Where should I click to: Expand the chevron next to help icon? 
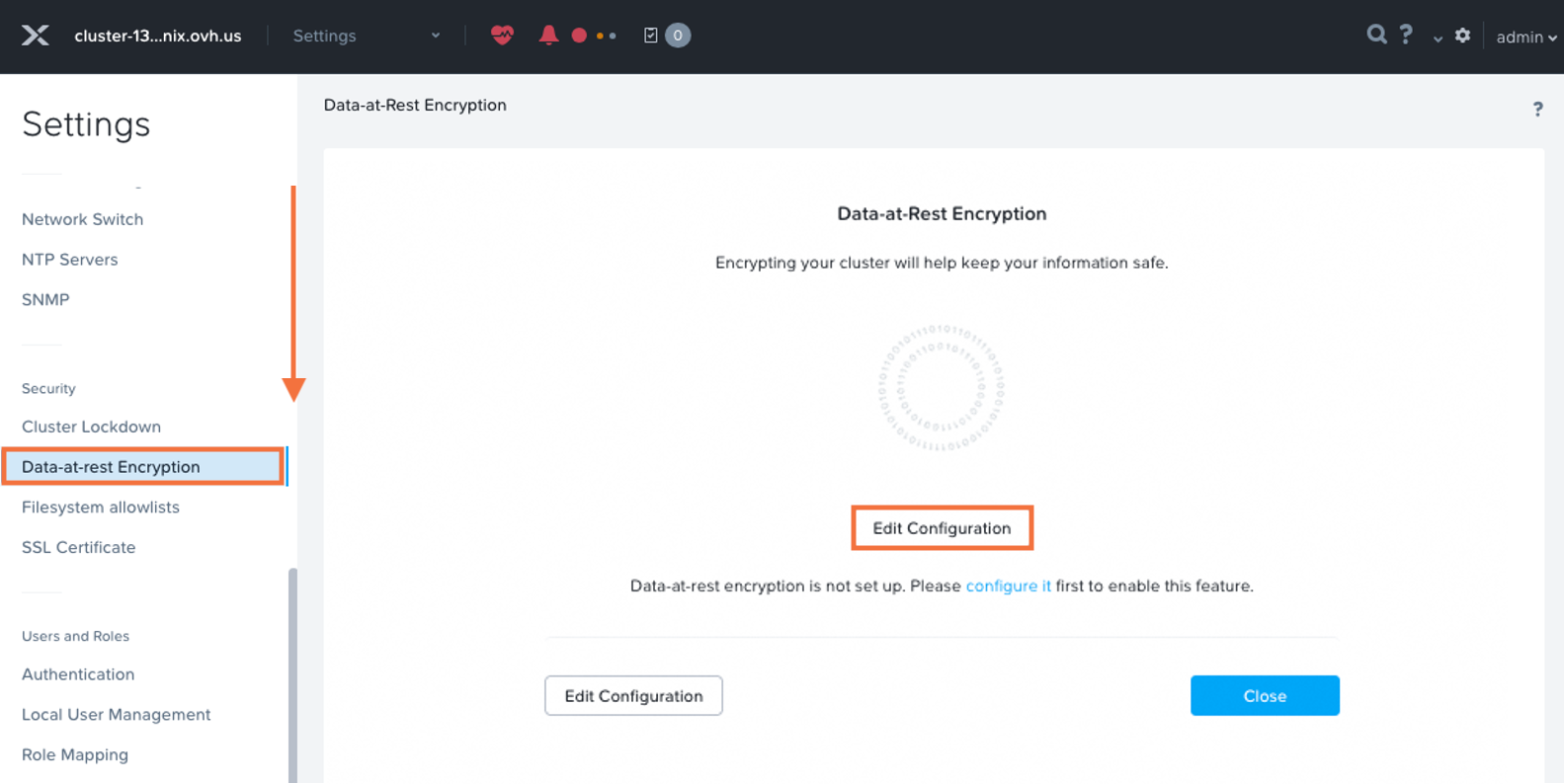1438,39
